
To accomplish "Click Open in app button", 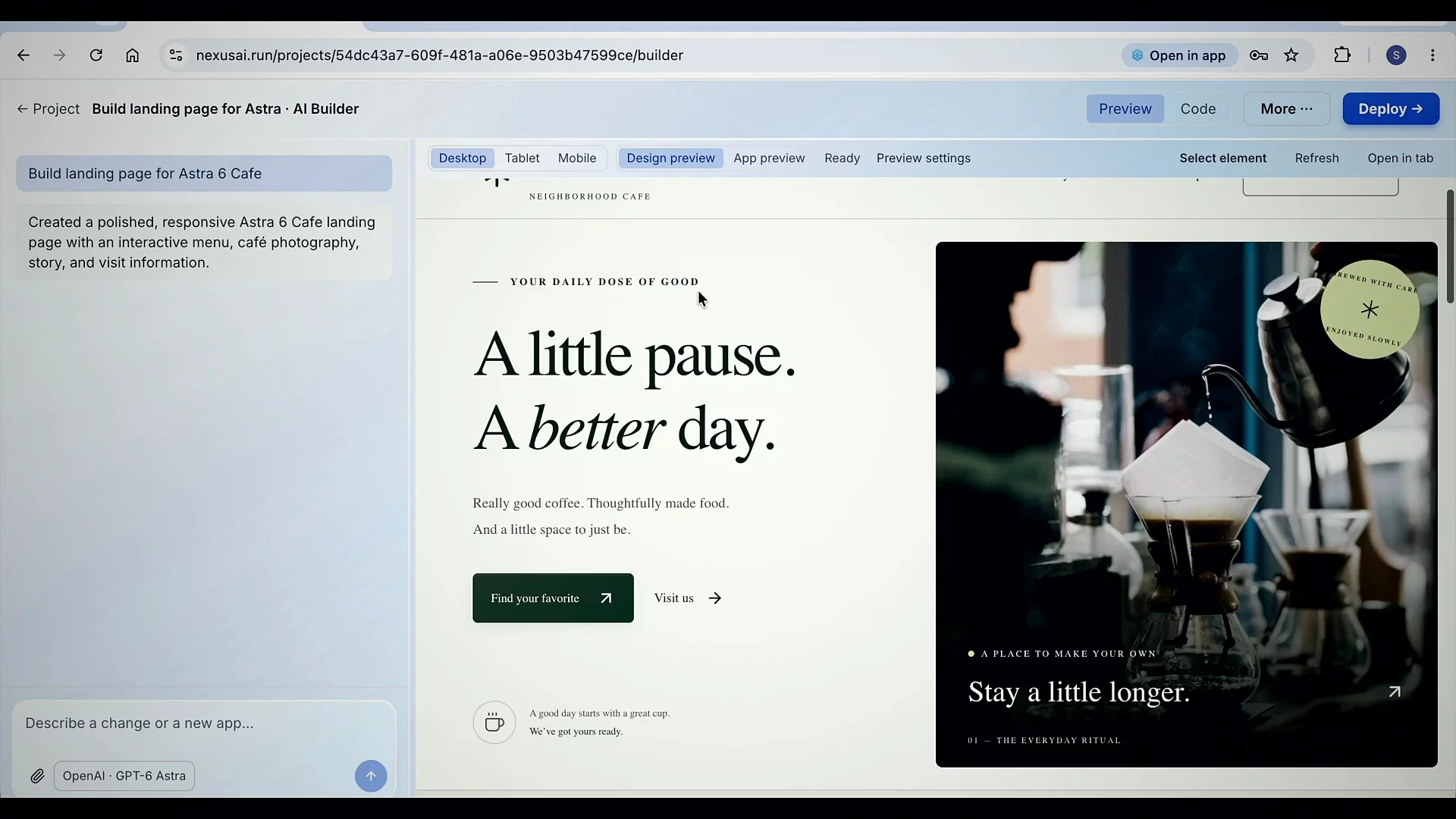I will [1179, 55].
